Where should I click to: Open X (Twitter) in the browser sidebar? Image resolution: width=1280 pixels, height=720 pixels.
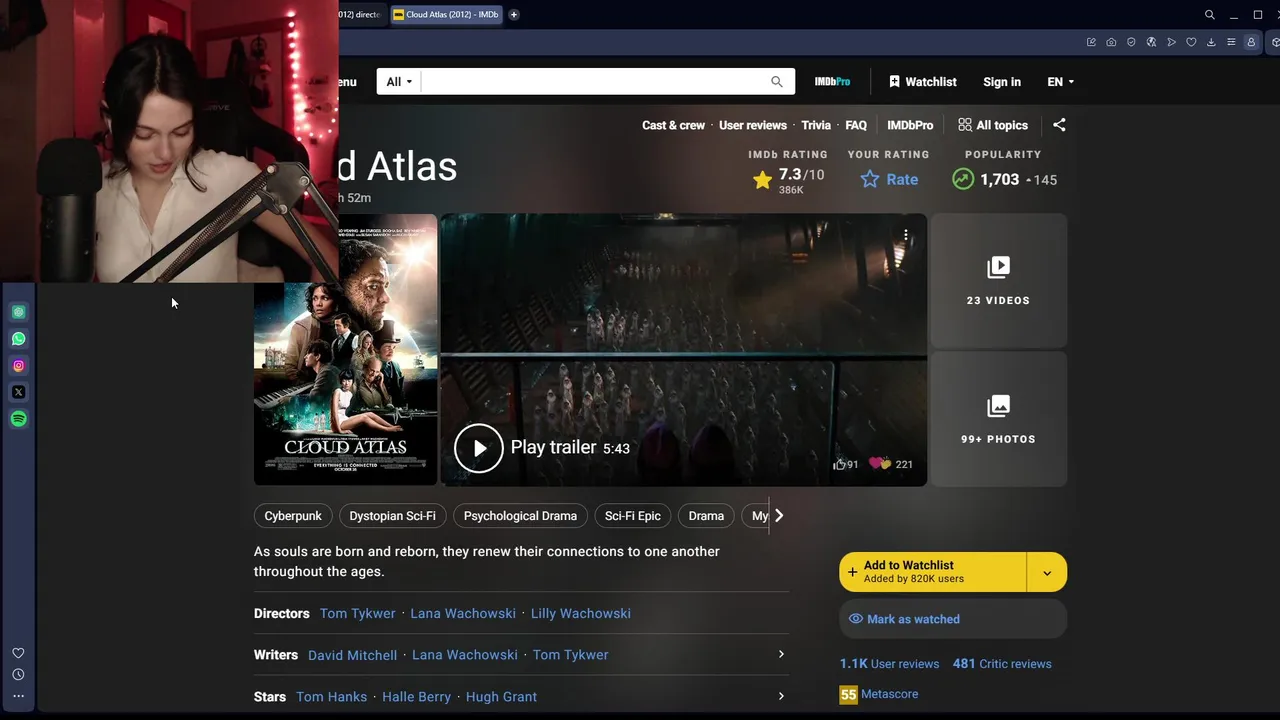tap(18, 392)
